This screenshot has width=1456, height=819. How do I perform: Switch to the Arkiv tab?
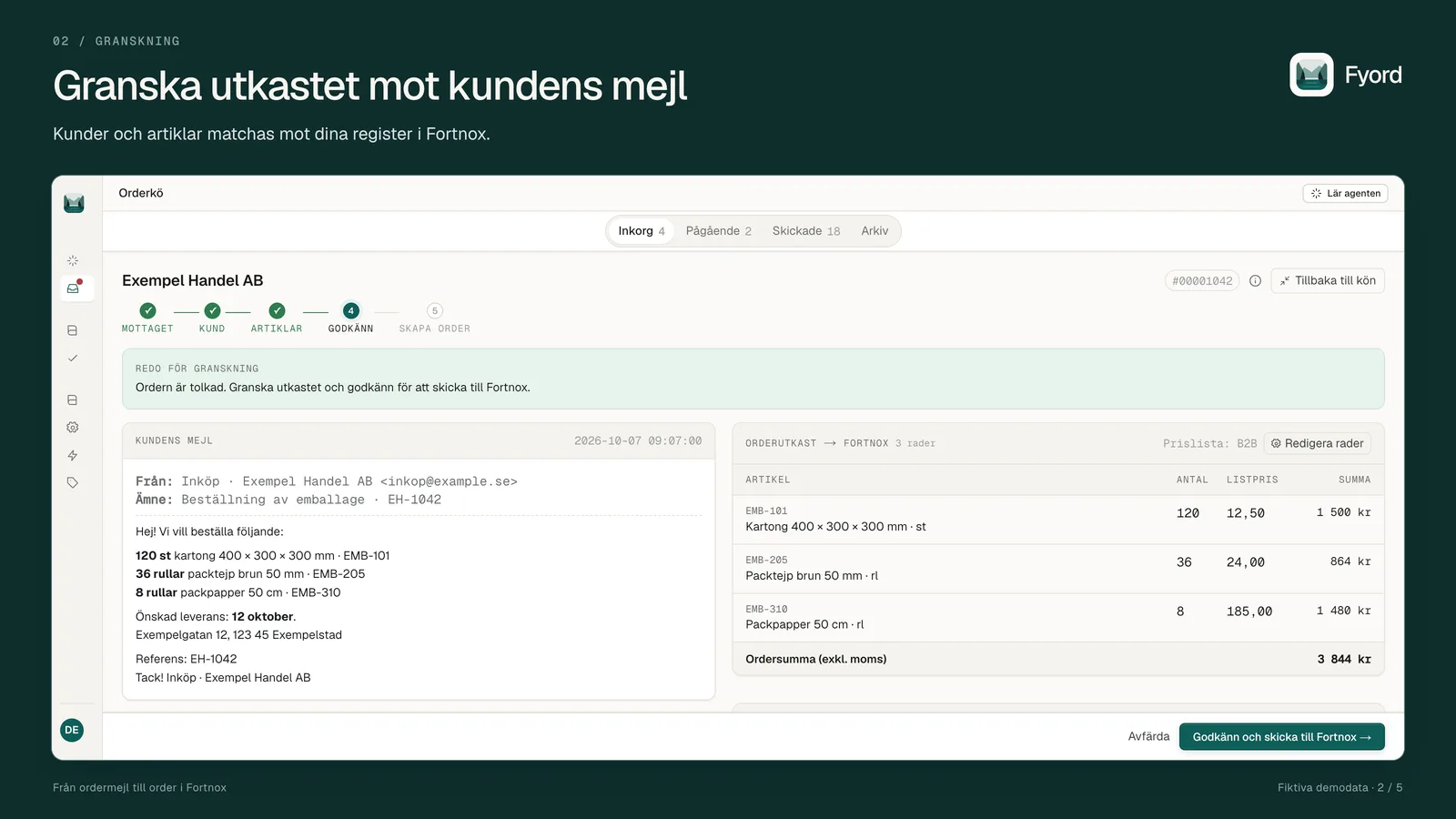click(x=875, y=231)
